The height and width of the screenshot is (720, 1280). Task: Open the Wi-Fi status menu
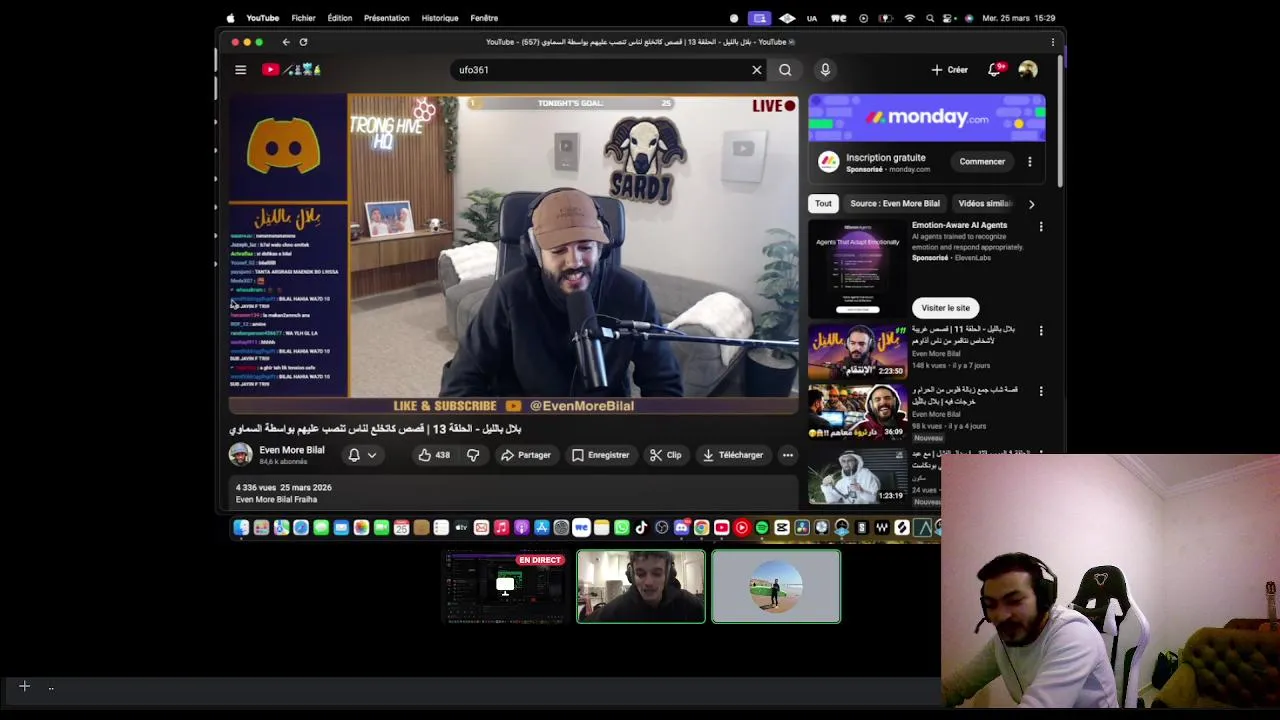pos(909,18)
